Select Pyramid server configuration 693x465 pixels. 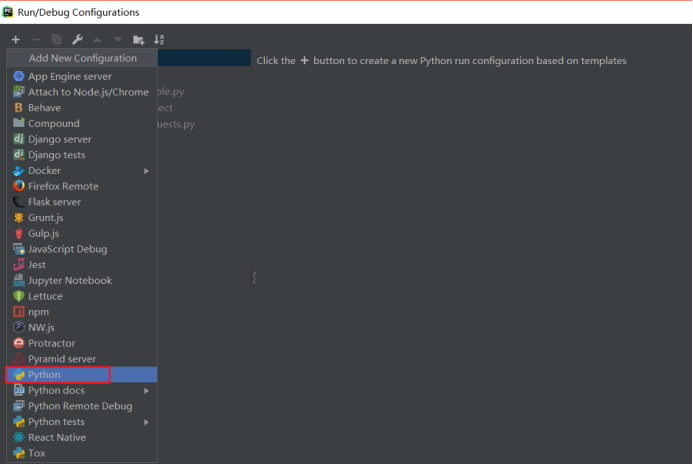click(x=82, y=359)
